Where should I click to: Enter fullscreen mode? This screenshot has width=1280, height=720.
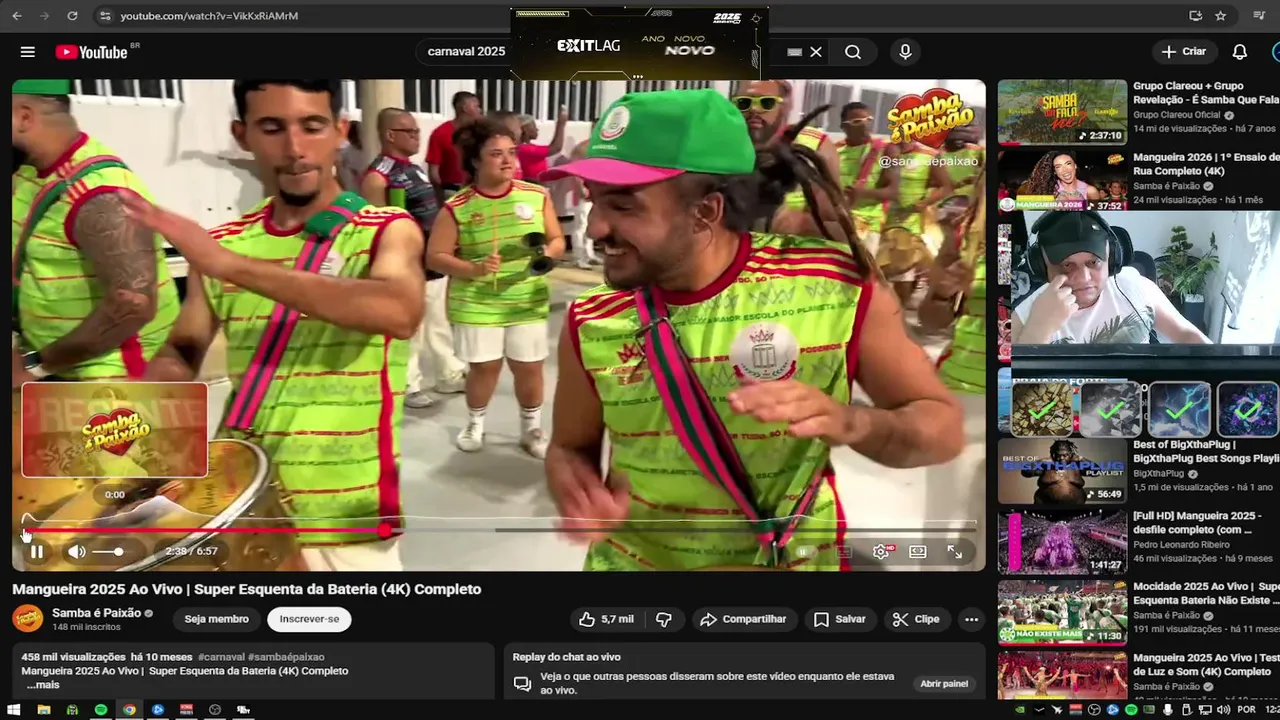(955, 552)
